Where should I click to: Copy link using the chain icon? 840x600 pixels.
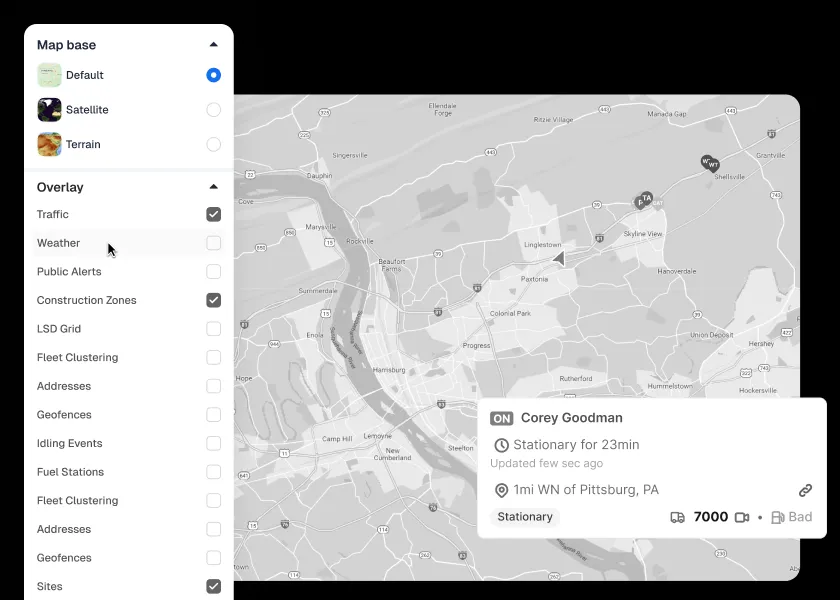[805, 490]
